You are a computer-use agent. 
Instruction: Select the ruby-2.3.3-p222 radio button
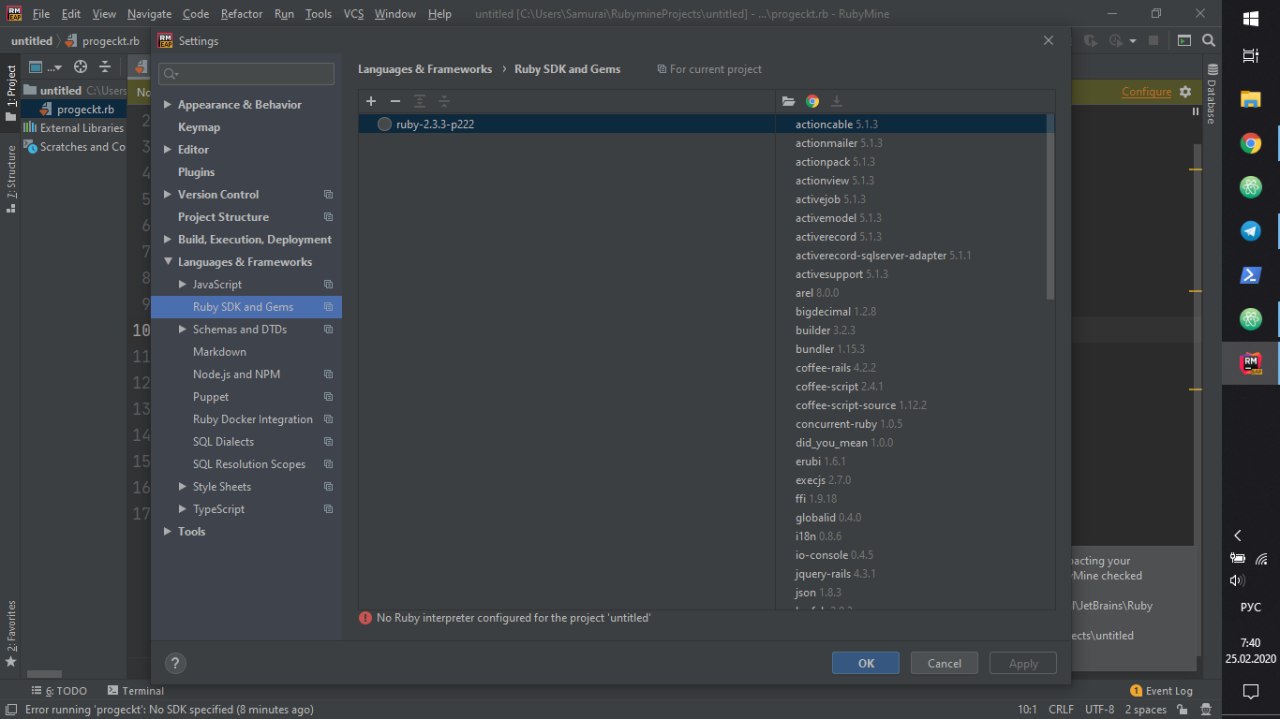(x=385, y=124)
